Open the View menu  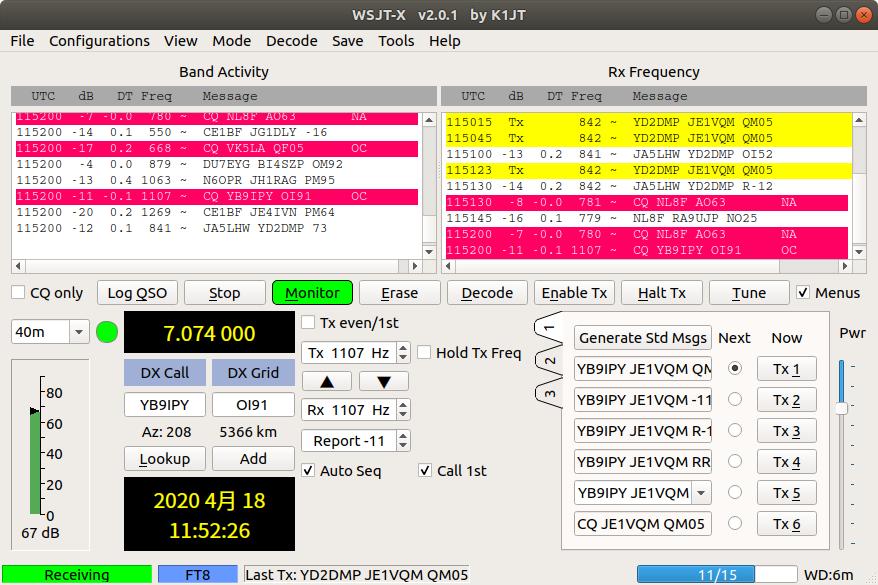pos(180,41)
